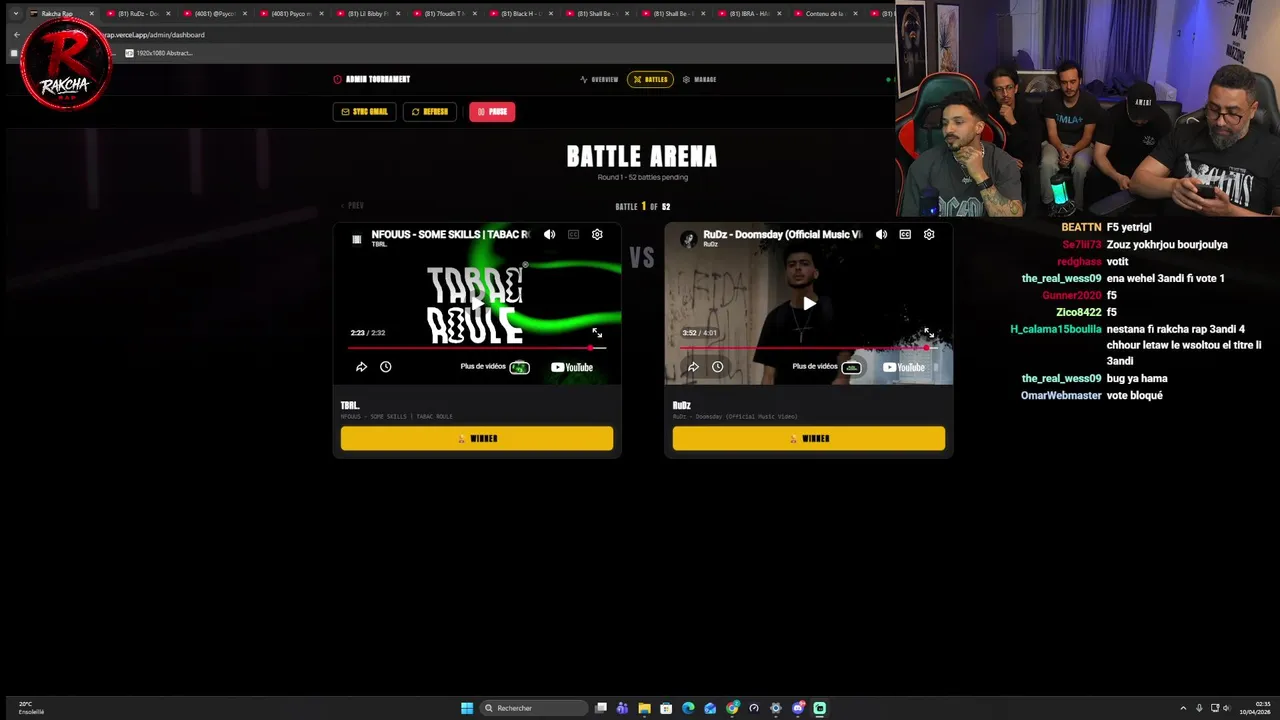This screenshot has height=720, width=1280.
Task: Enter fullscreen on RuDz video
Action: point(929,333)
